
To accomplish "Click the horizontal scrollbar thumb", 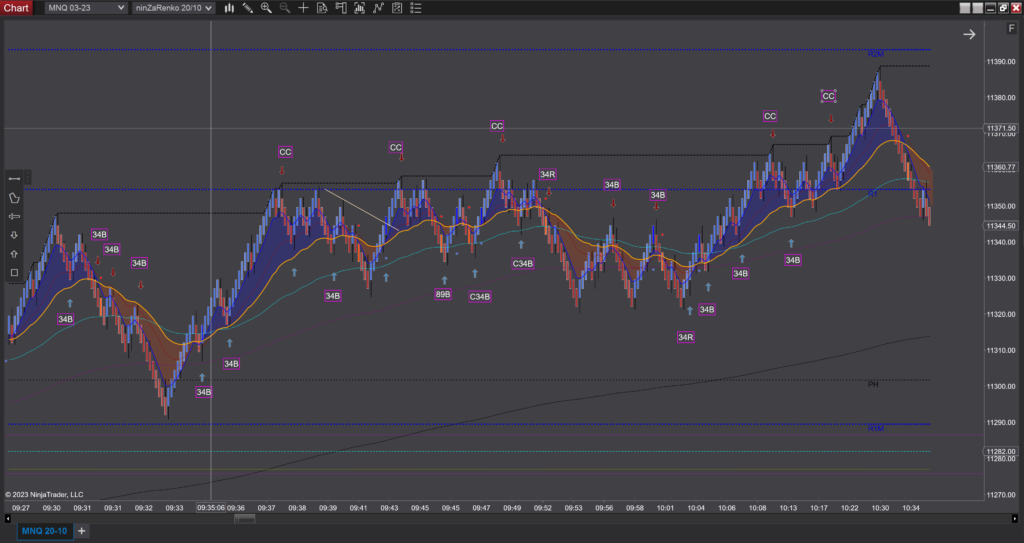I will coord(244,519).
